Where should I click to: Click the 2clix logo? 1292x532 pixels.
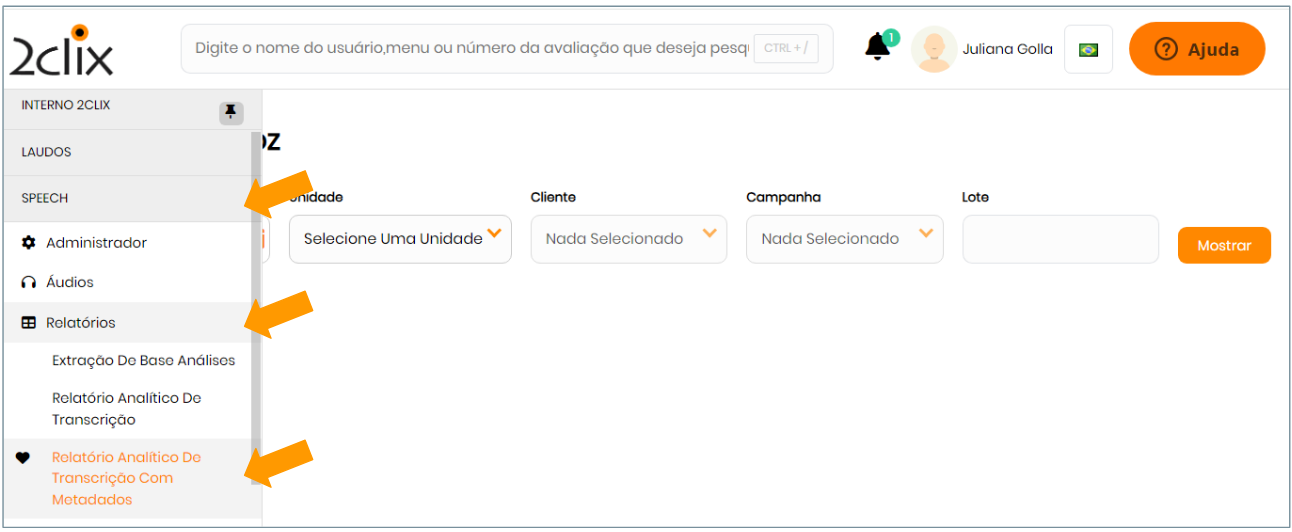62,50
